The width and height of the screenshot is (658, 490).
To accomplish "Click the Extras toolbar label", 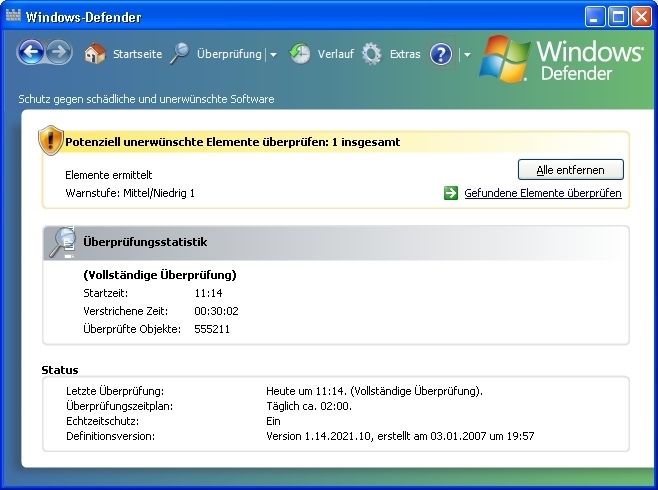I will click(x=405, y=54).
